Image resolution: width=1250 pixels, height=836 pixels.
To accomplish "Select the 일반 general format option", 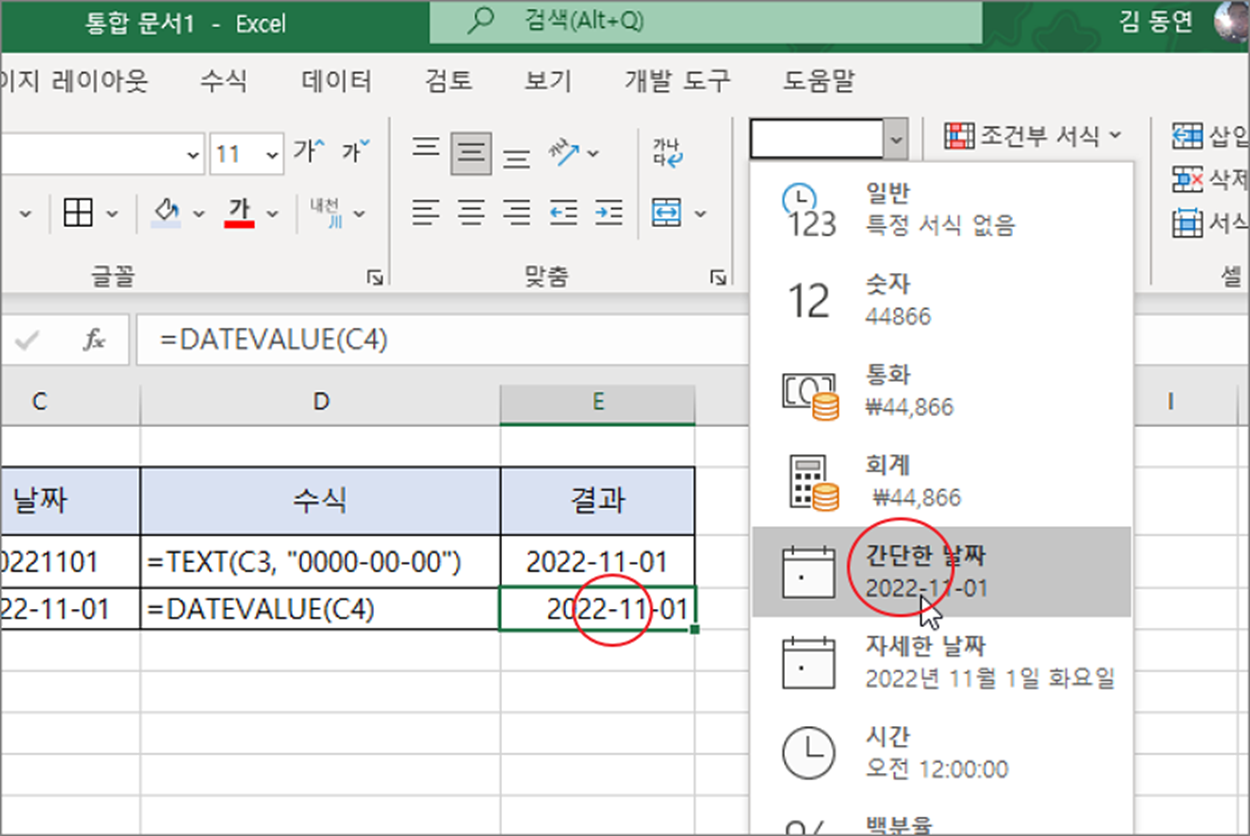I will pyautogui.click(x=941, y=209).
